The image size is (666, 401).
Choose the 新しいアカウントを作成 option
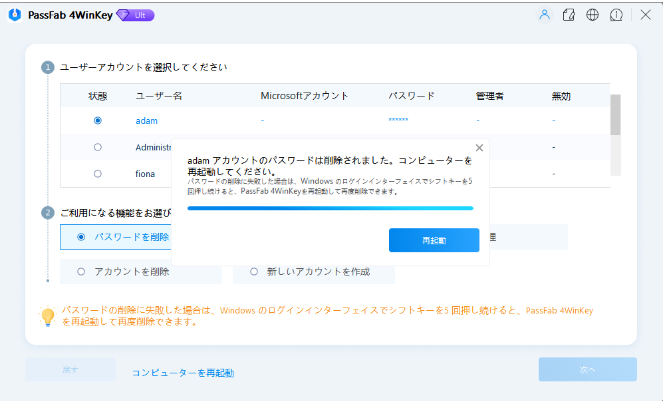click(x=313, y=271)
